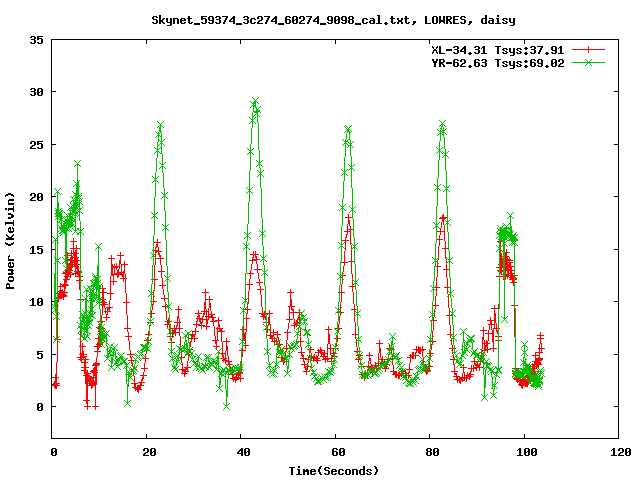The width and height of the screenshot is (640, 480).
Task: Click the green peak near 23 seconds
Action: [160, 124]
